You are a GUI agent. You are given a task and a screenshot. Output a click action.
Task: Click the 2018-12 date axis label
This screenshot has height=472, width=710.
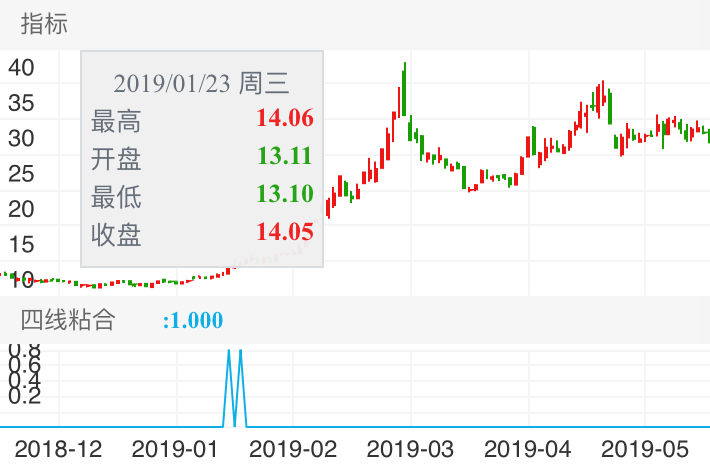point(58,449)
